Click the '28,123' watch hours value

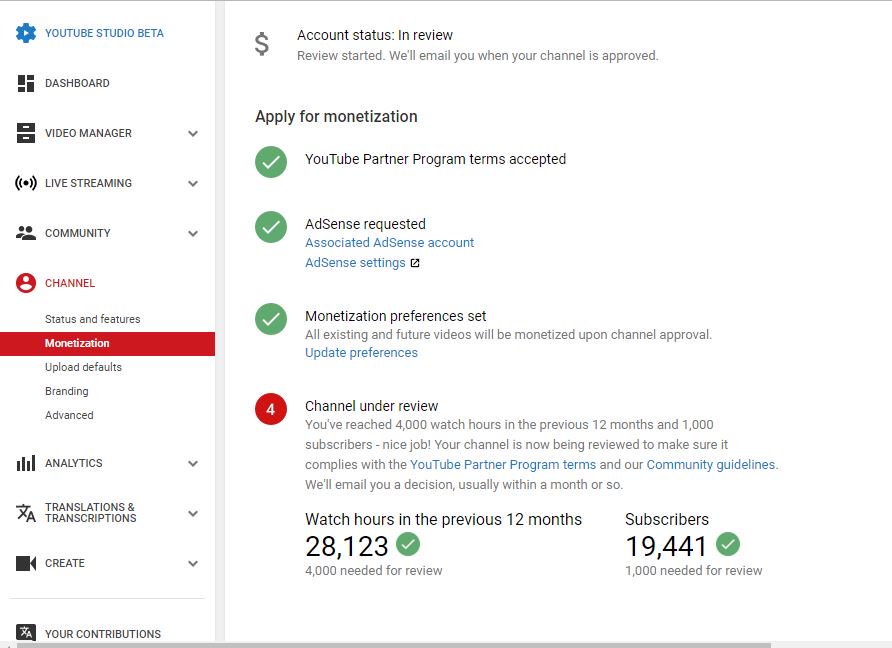click(x=346, y=547)
